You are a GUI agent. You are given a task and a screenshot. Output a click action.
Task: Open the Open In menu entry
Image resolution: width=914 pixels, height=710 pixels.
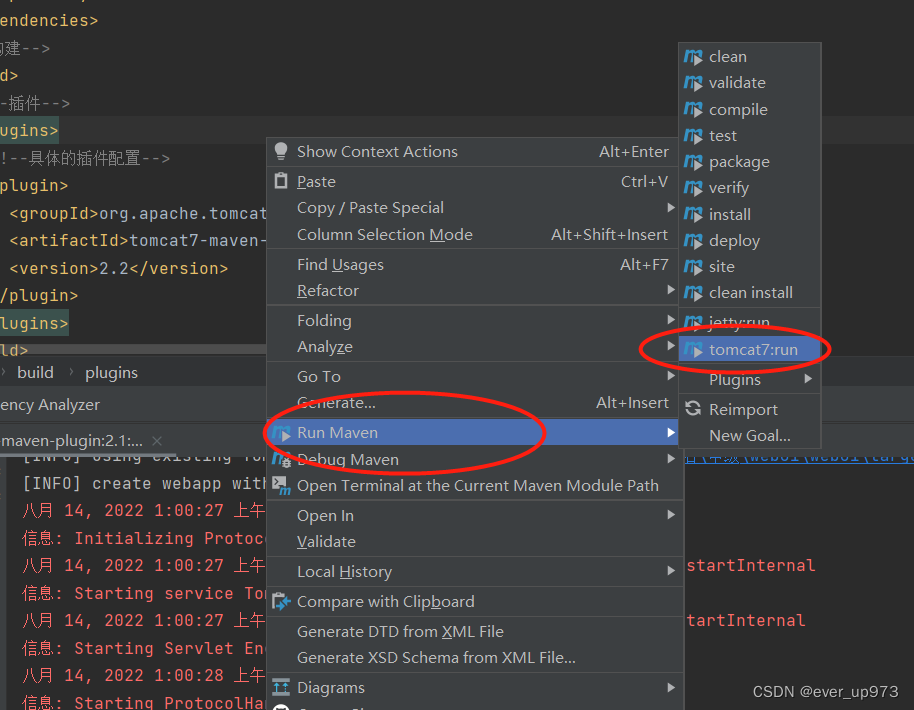[474, 515]
